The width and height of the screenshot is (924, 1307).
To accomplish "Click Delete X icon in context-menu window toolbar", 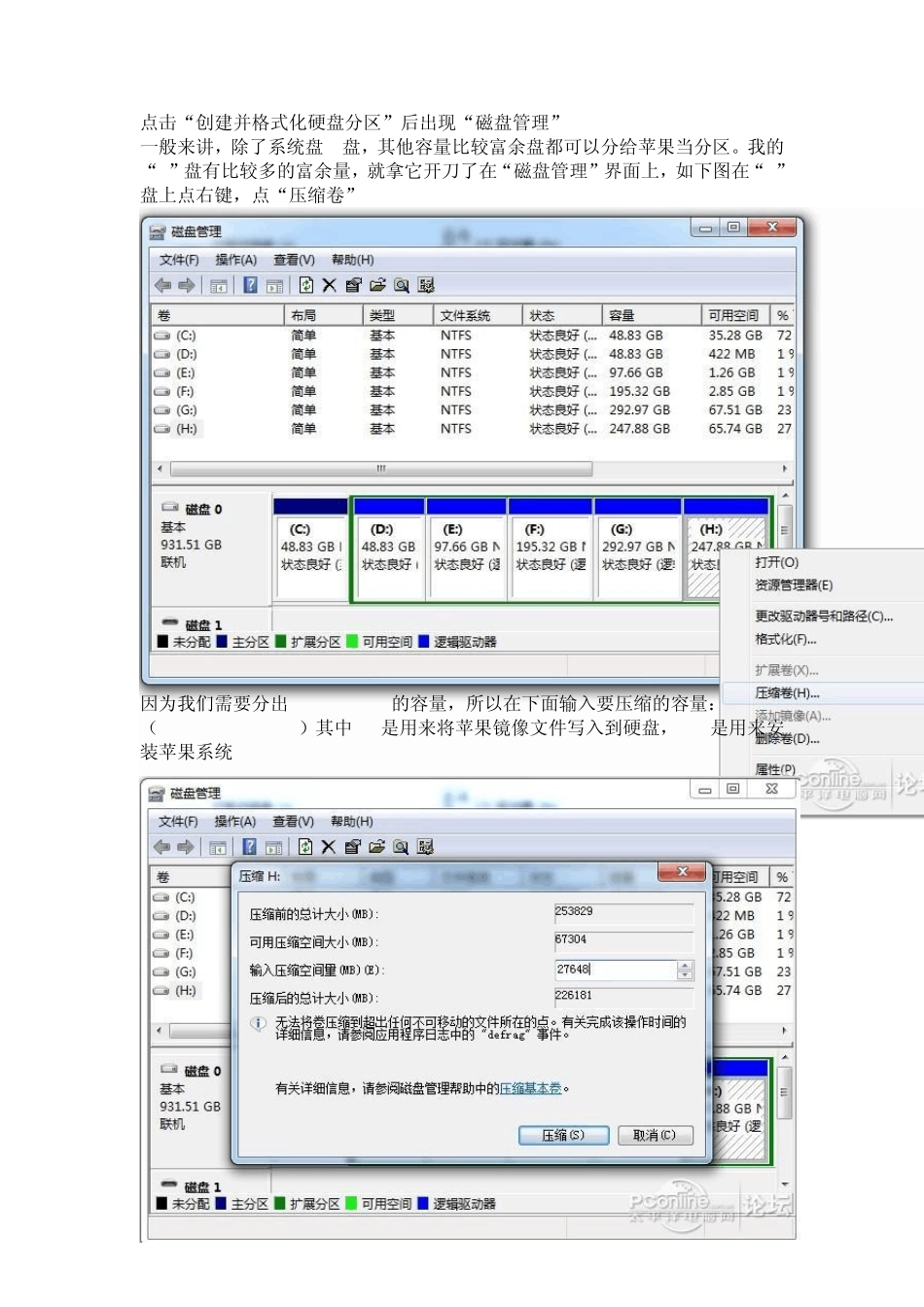I will 329,285.
